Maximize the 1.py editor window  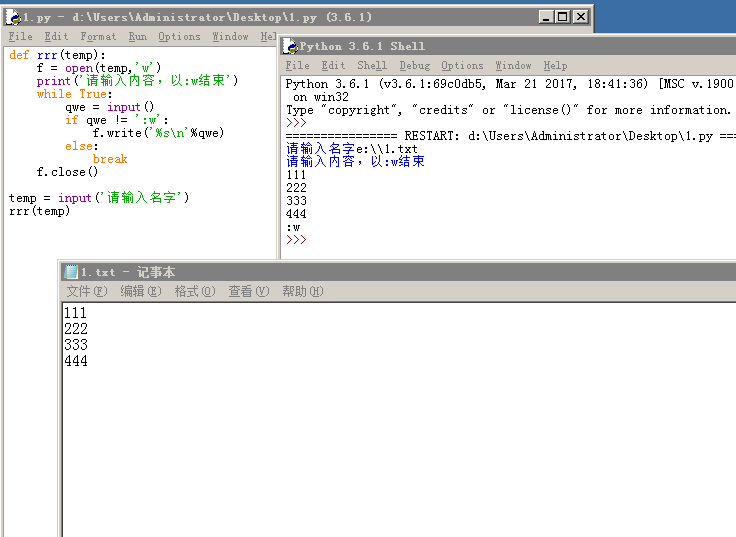(x=562, y=17)
